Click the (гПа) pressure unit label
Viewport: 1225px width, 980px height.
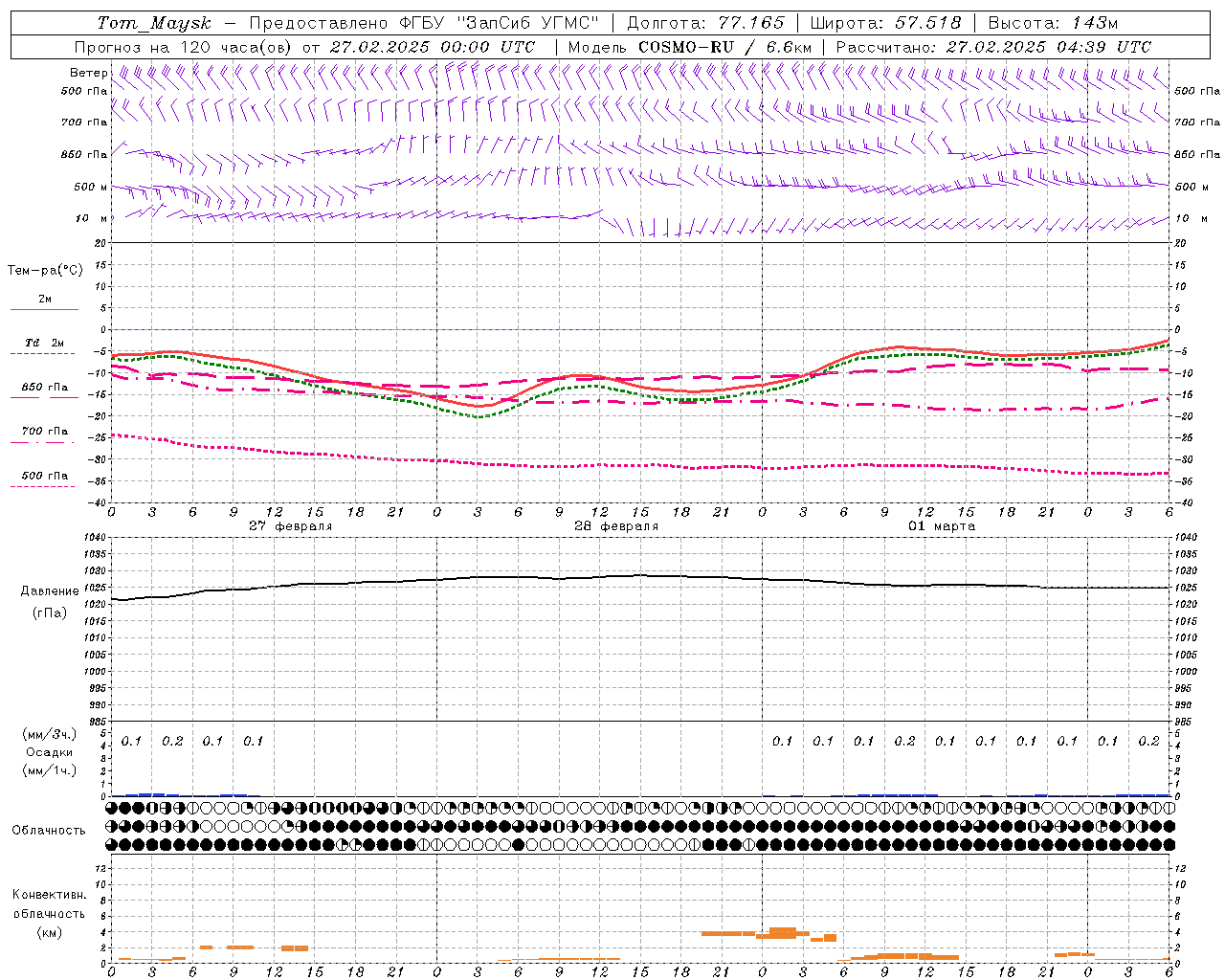point(50,612)
